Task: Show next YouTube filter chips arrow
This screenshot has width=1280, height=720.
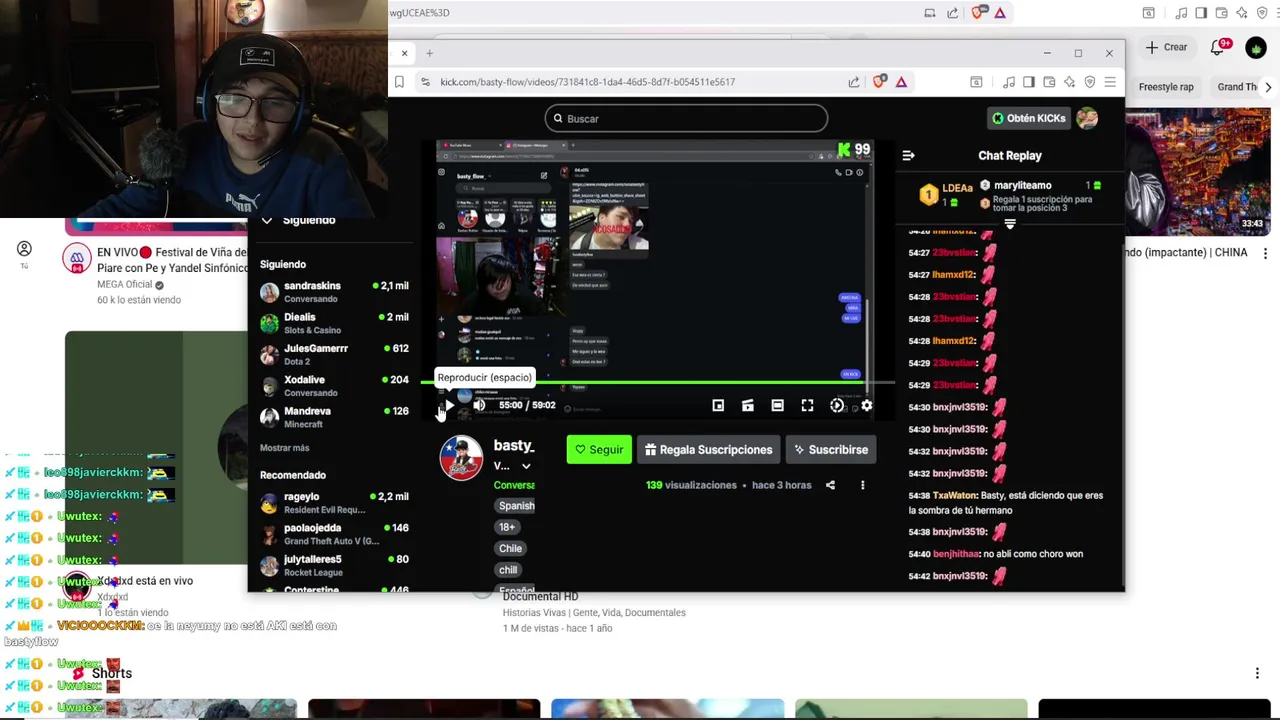Action: pos(1268,87)
